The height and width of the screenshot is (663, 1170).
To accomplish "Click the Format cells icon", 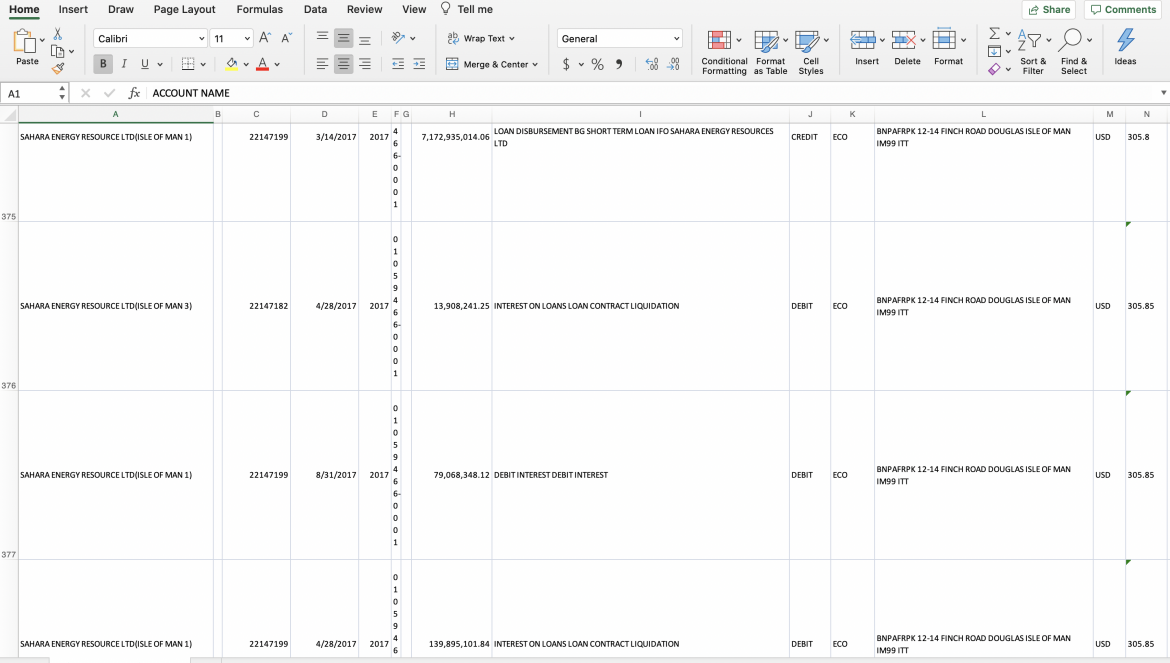I will click(x=944, y=40).
